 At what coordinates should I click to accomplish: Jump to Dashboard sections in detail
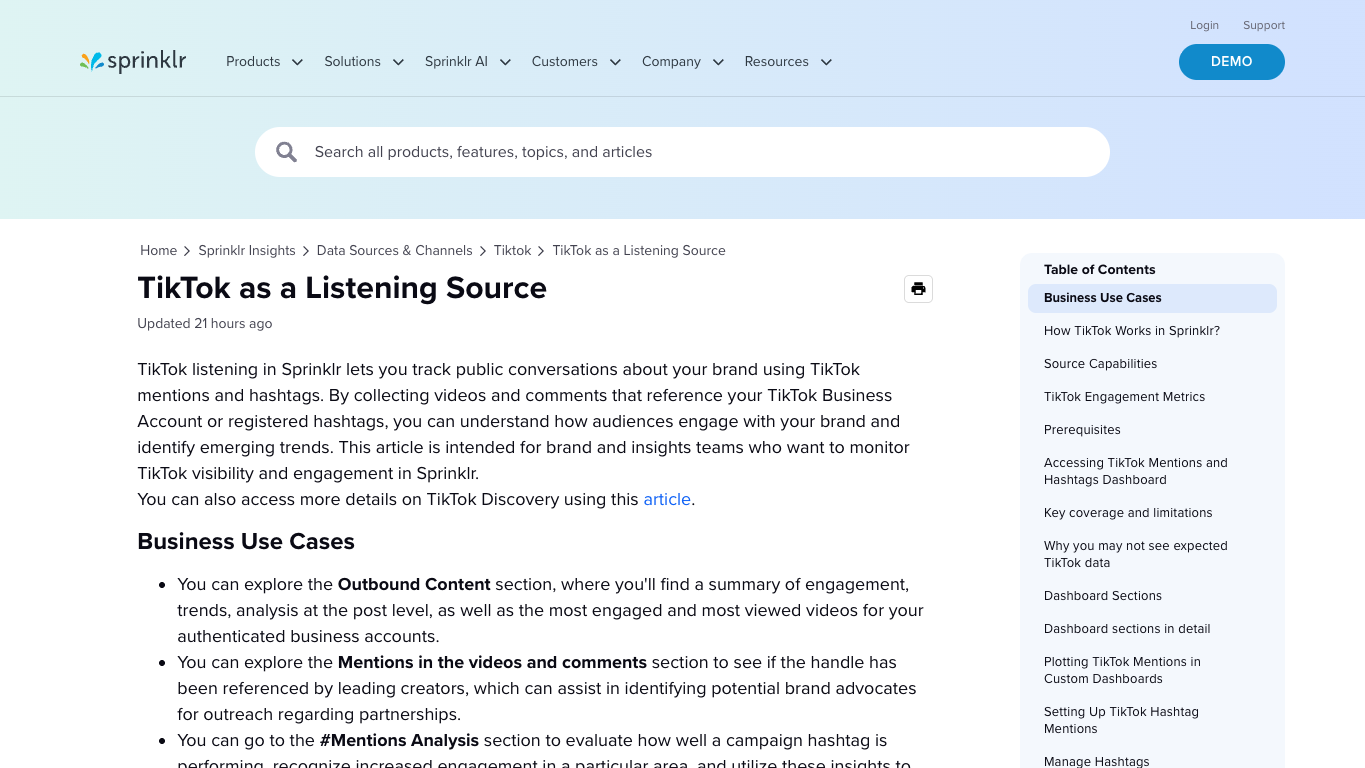click(1127, 629)
